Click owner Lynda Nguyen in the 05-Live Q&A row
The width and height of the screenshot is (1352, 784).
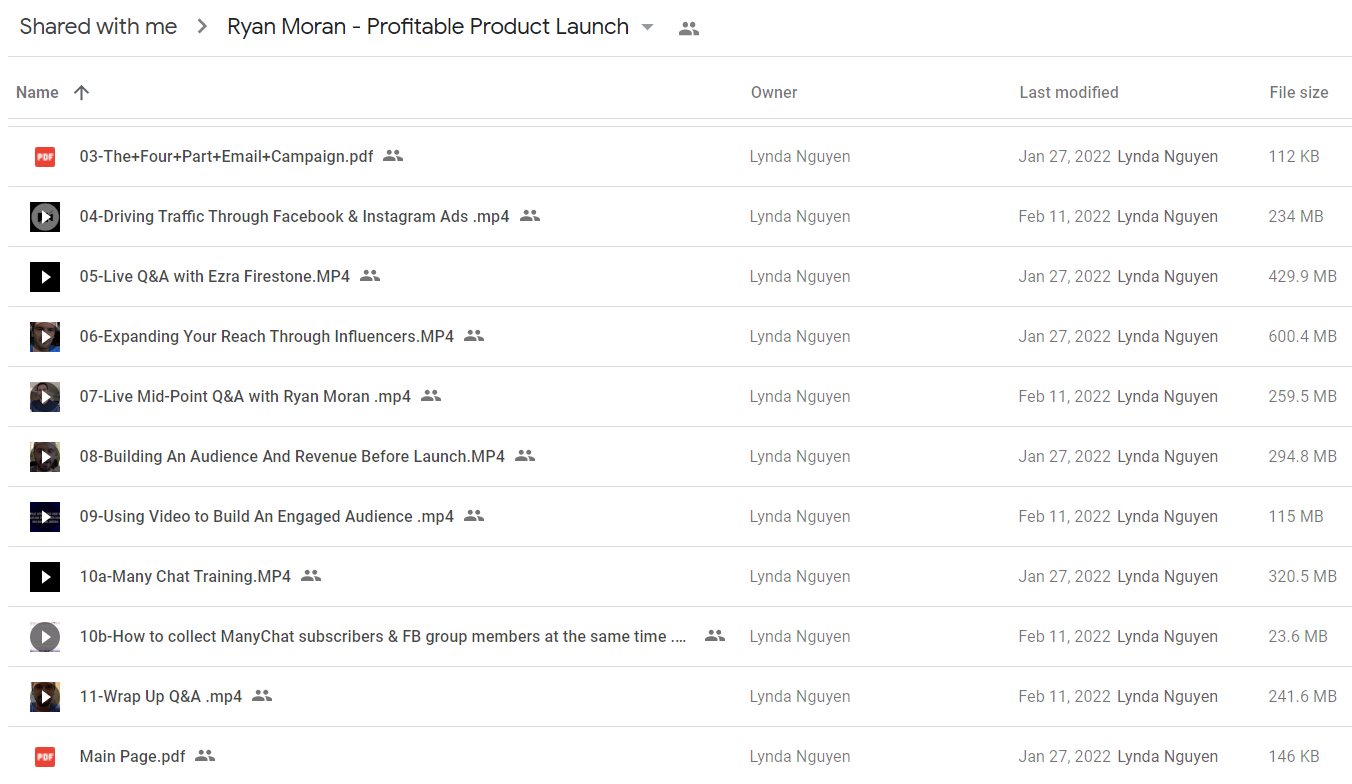800,276
